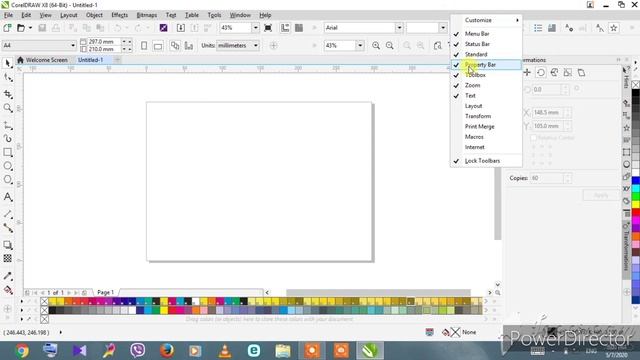Select the Rectangle tool
Viewport: 640px width, 360px height.
coord(8,152)
